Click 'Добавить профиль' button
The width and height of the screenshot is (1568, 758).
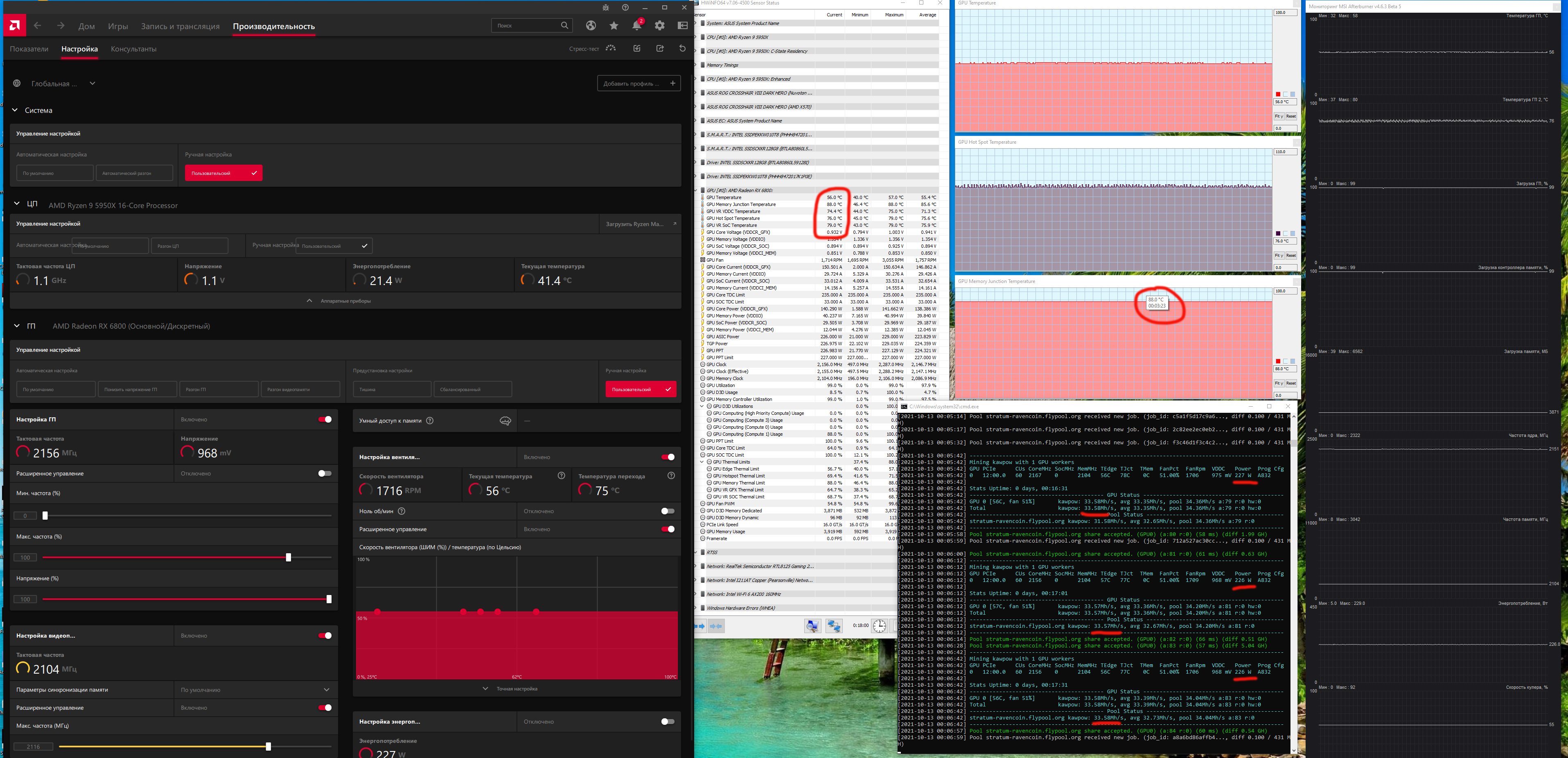click(638, 84)
